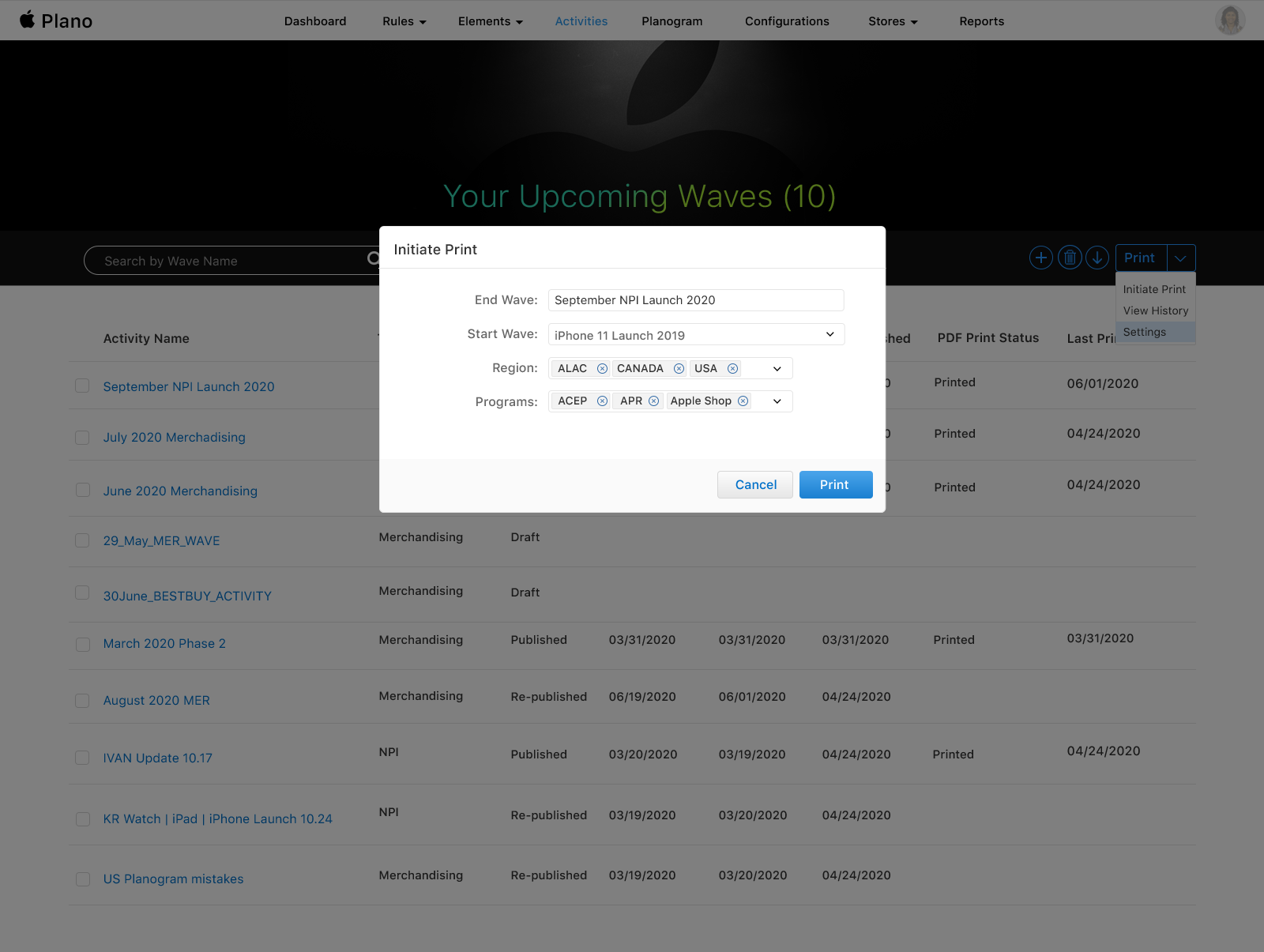
Task: Click the delete trash icon
Action: (1070, 258)
